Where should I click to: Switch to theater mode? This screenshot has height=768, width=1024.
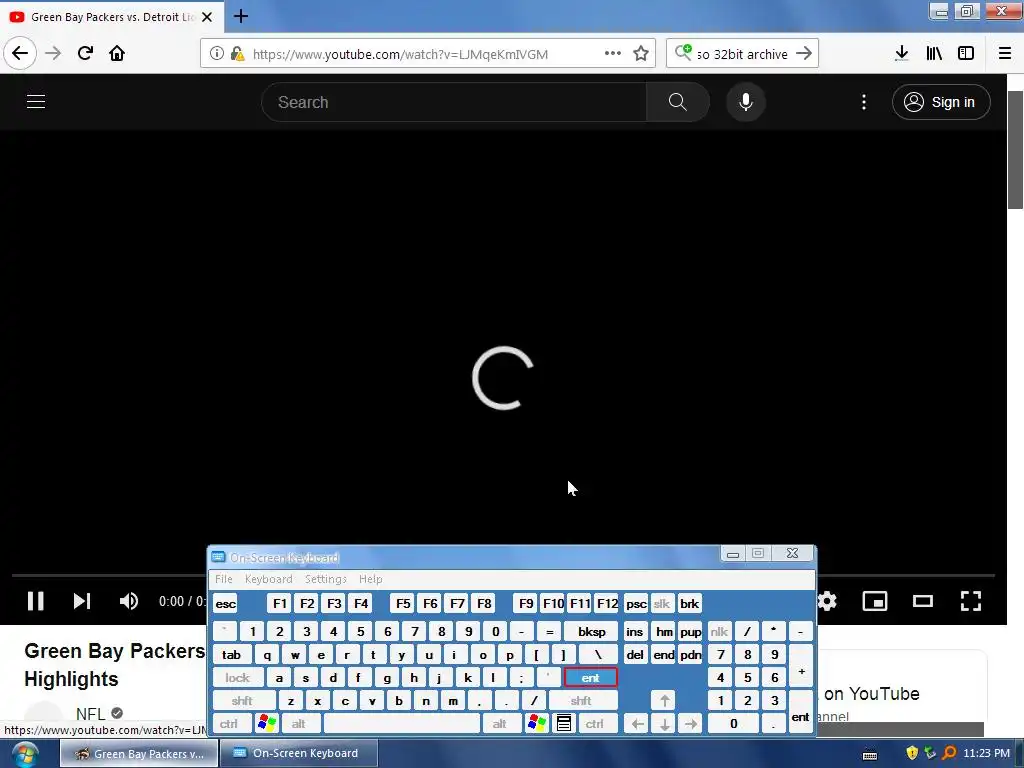click(923, 601)
